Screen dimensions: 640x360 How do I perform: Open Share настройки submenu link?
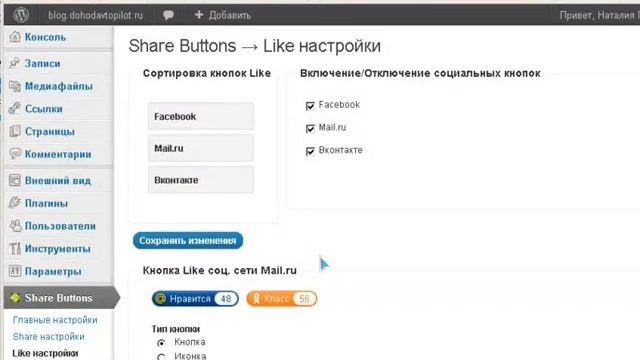click(49, 337)
